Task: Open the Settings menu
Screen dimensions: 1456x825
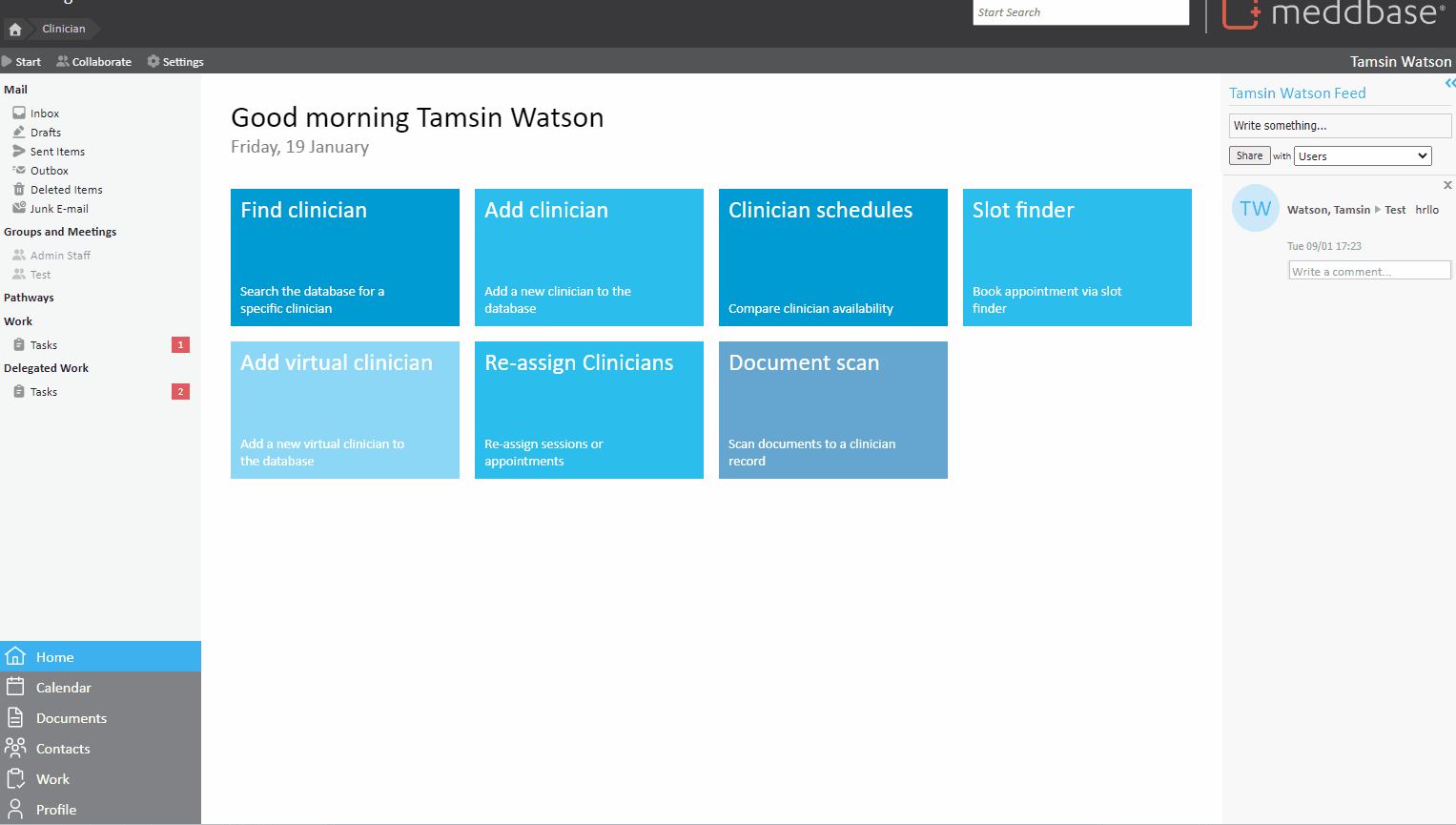Action: (x=175, y=62)
